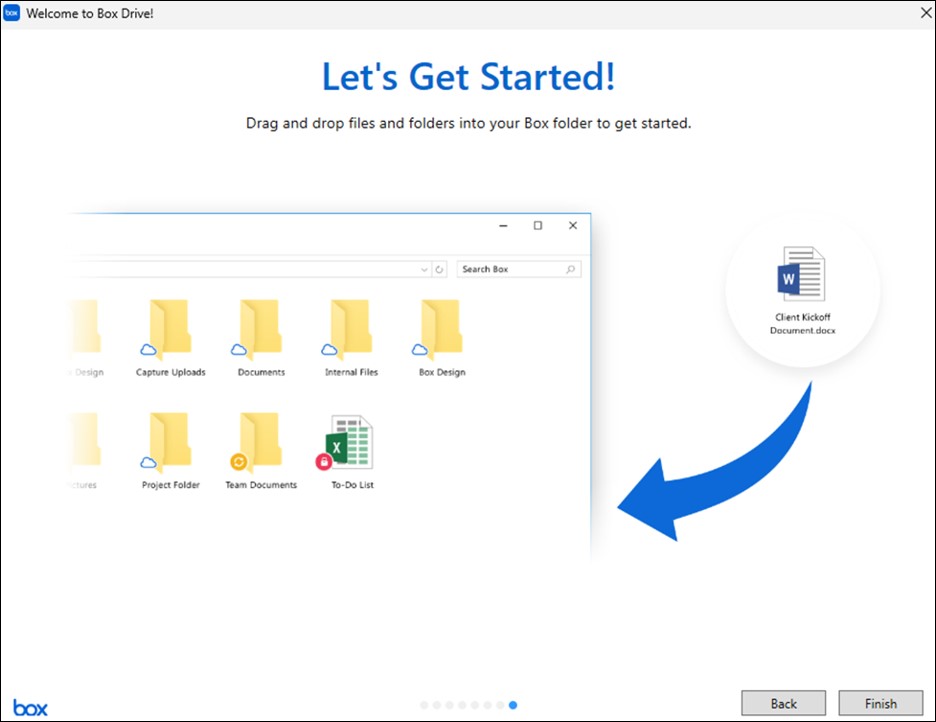Click the 'Capture Uploads' folder label
The image size is (936, 722).
coord(171,372)
